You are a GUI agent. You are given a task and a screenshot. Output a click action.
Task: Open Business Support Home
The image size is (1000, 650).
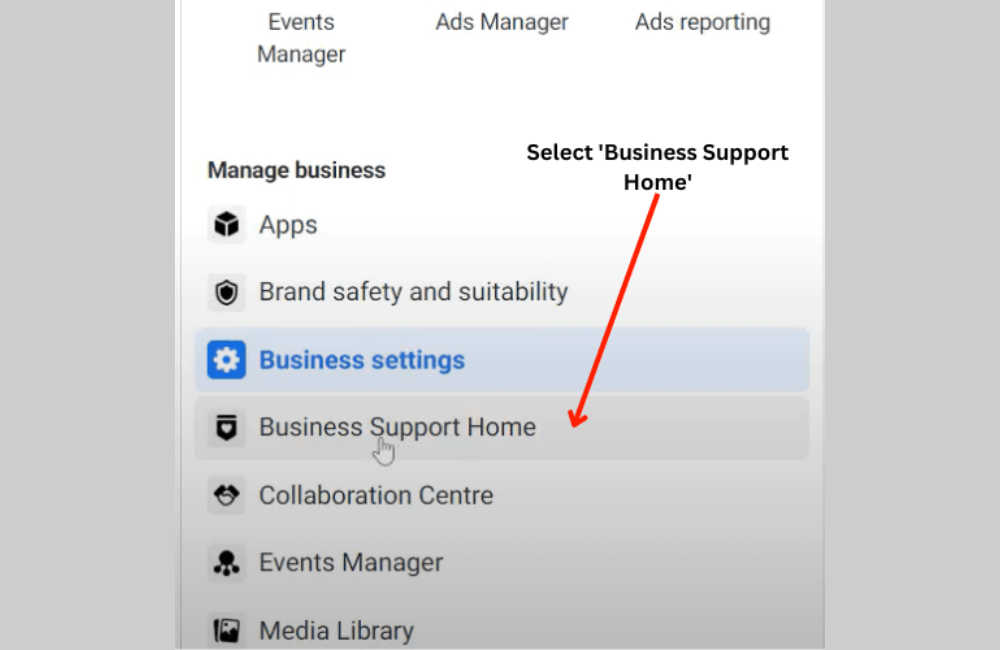[397, 427]
